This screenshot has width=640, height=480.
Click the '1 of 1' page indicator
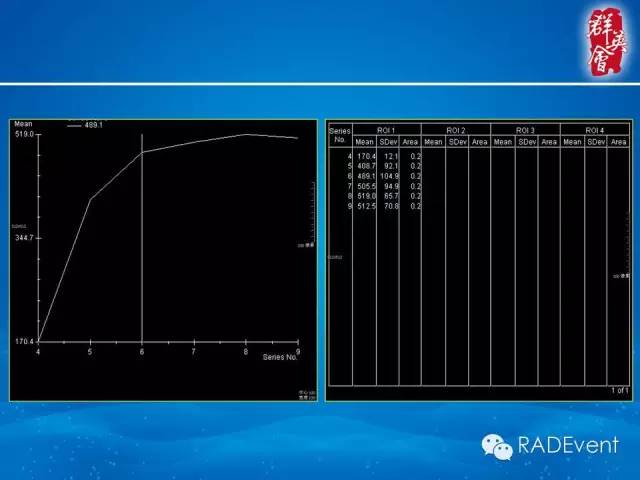coord(618,389)
